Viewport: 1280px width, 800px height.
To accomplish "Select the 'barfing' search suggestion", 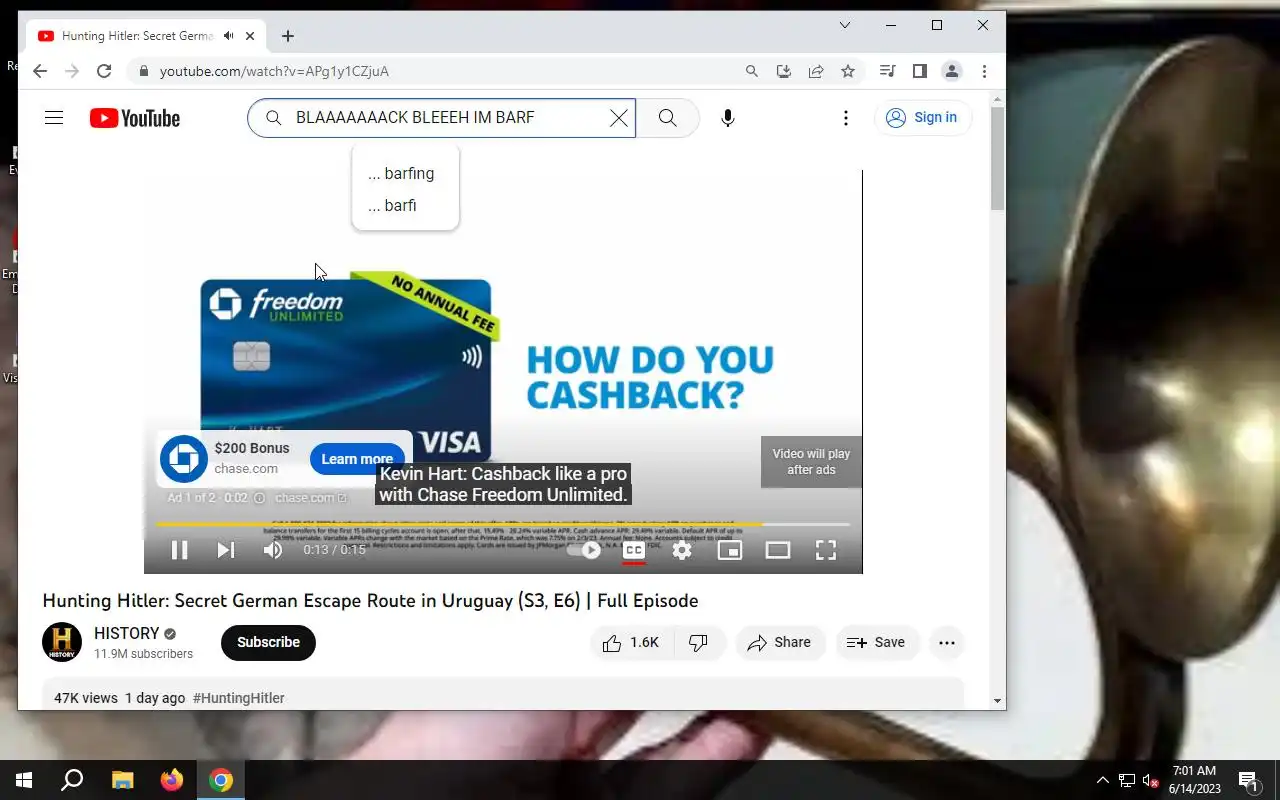I will pos(401,174).
